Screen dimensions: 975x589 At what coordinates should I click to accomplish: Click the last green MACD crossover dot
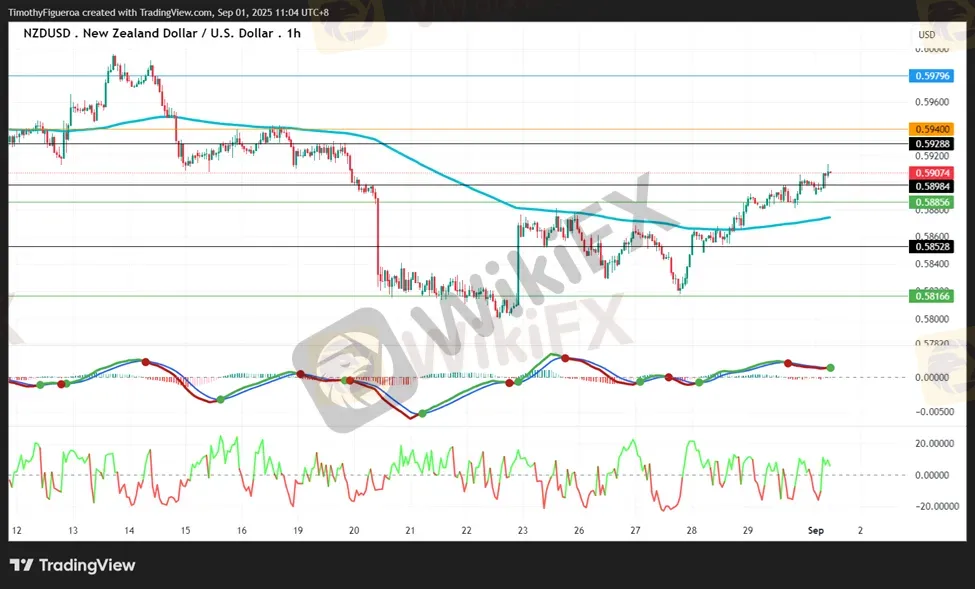[830, 368]
